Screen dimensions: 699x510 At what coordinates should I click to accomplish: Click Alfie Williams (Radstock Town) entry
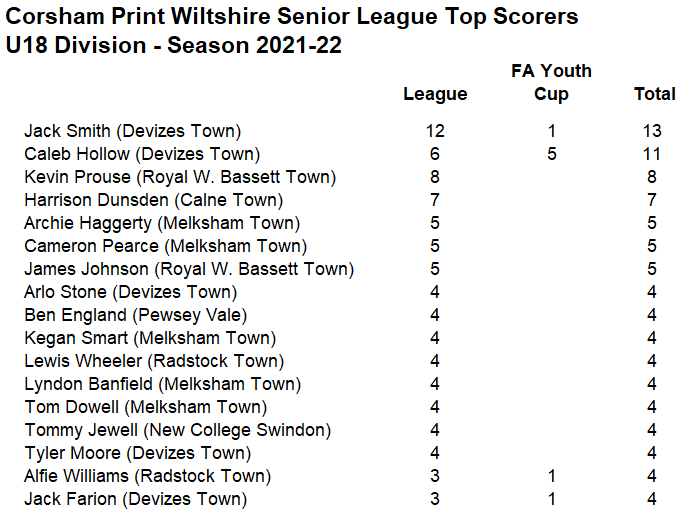[x=148, y=476]
